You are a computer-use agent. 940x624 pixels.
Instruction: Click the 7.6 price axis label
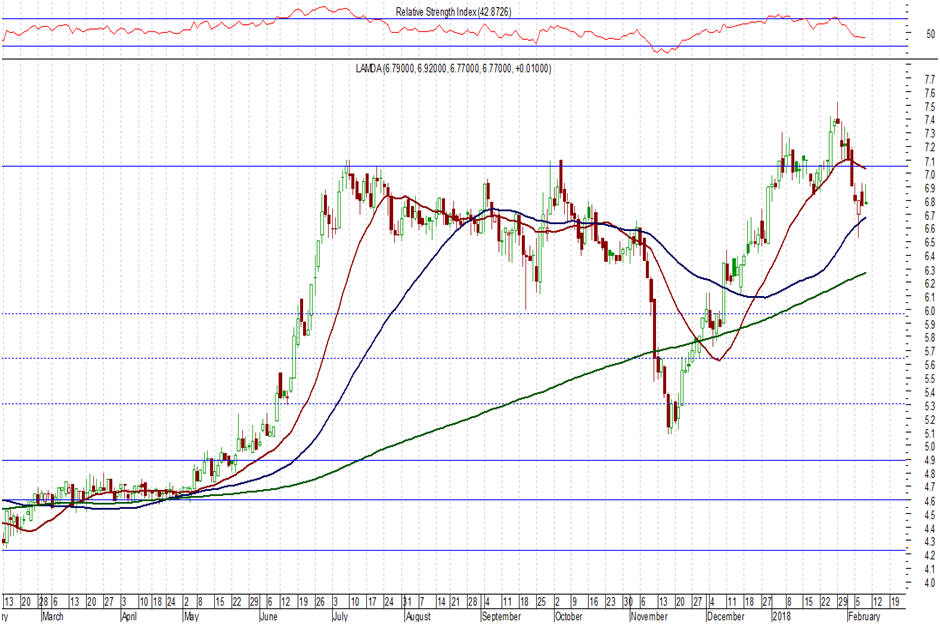(x=930, y=93)
